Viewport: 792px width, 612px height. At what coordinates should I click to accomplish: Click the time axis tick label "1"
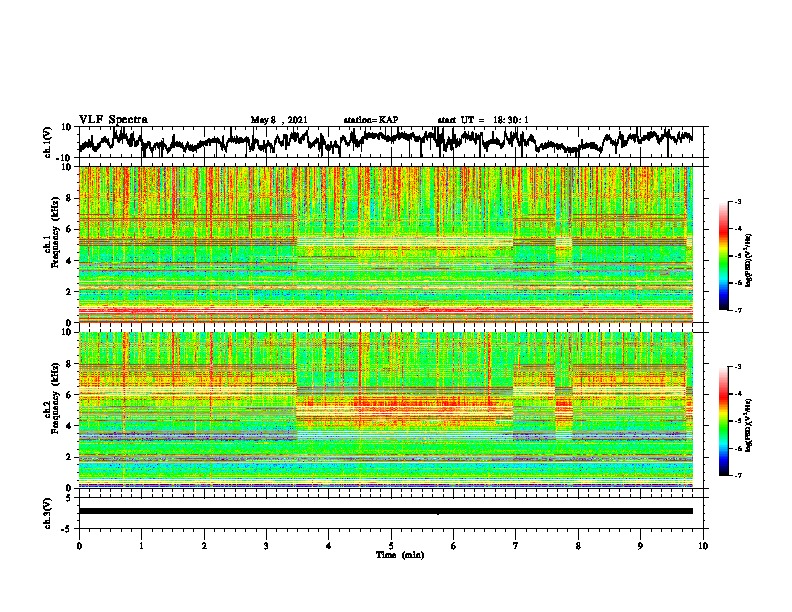click(141, 546)
